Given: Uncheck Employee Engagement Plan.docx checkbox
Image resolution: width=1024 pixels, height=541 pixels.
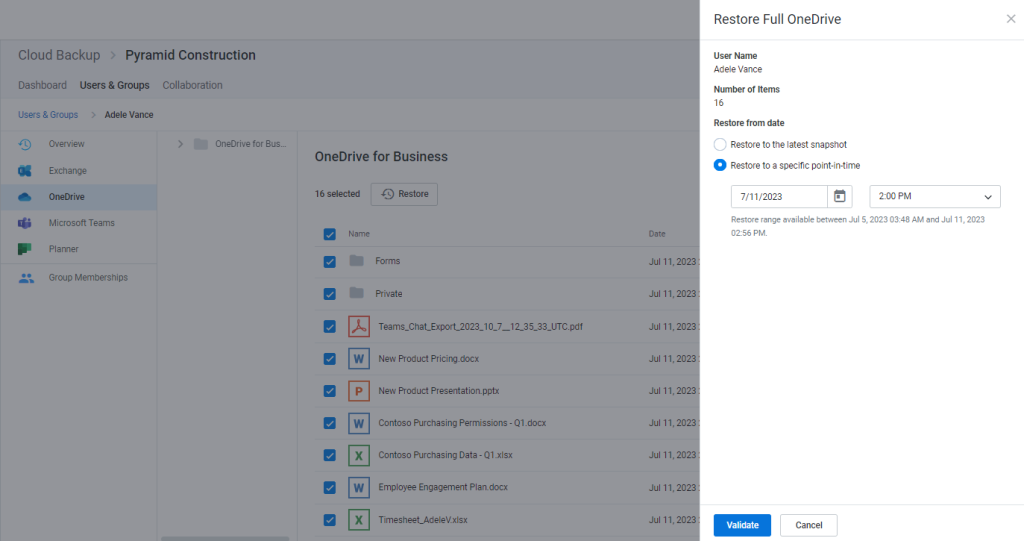Looking at the screenshot, I should pyautogui.click(x=330, y=487).
